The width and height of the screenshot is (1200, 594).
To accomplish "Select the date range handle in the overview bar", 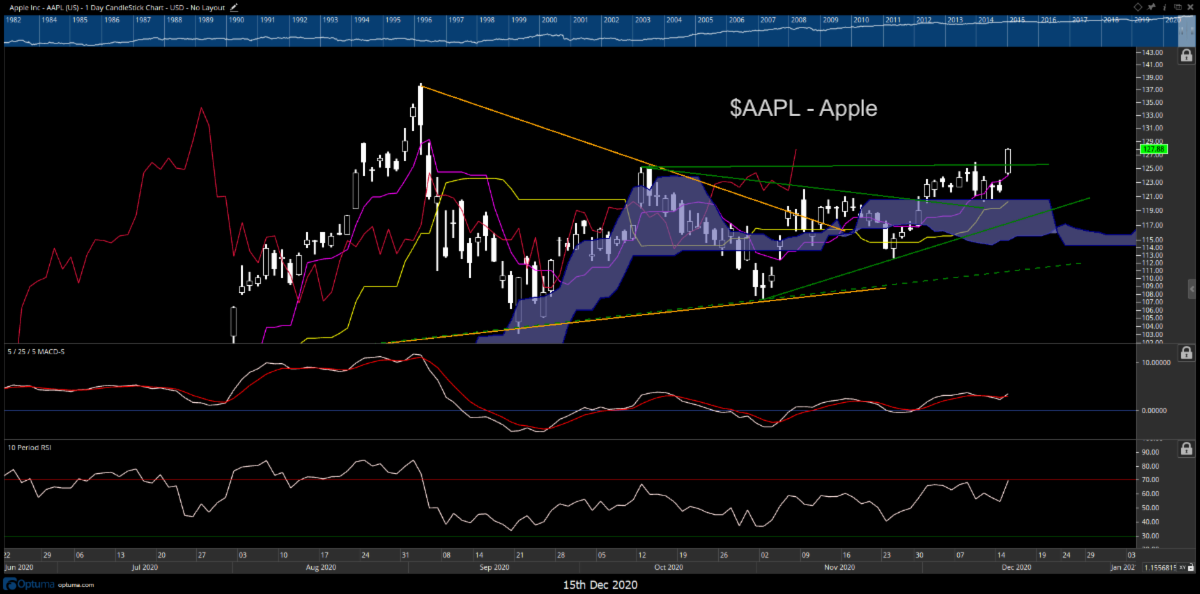I will [1186, 31].
